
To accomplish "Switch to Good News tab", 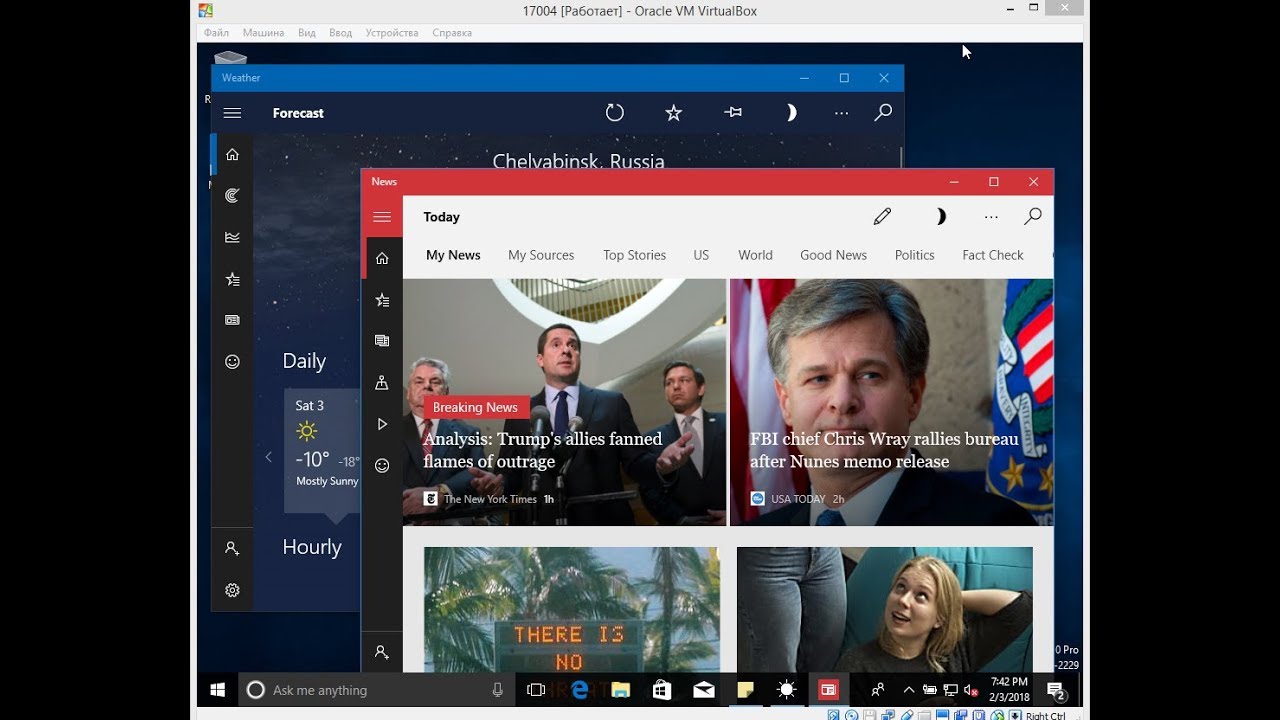I will coord(833,255).
